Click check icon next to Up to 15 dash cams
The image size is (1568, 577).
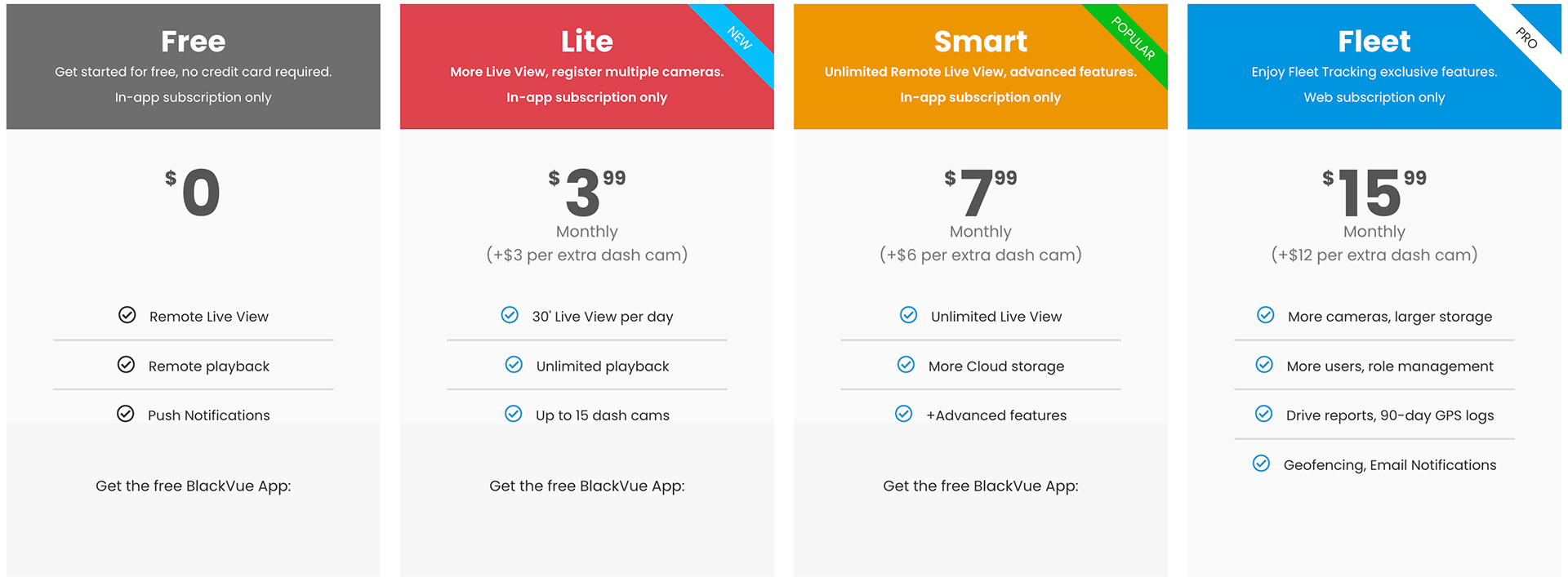point(514,414)
